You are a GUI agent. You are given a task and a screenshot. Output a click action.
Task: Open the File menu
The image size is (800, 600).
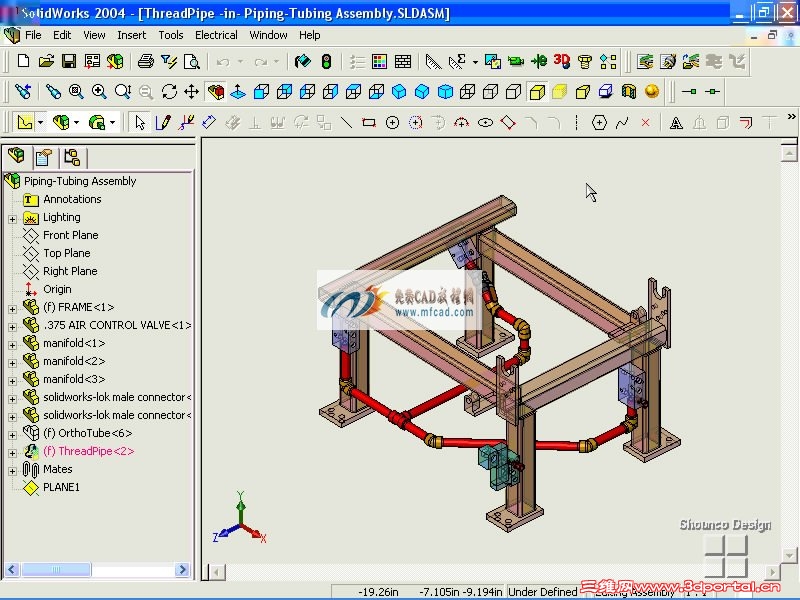coord(33,35)
